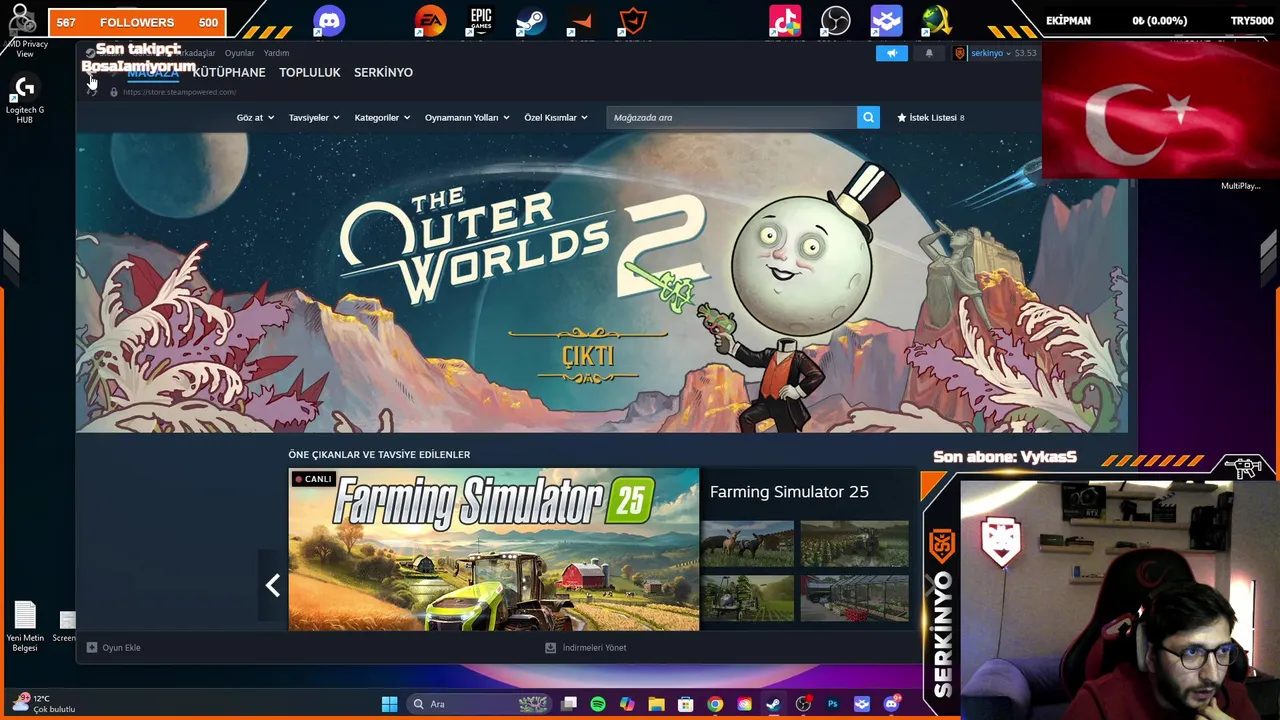Open the TOPLULUK tab
Screen dimensions: 1280x720
pyautogui.click(x=310, y=72)
